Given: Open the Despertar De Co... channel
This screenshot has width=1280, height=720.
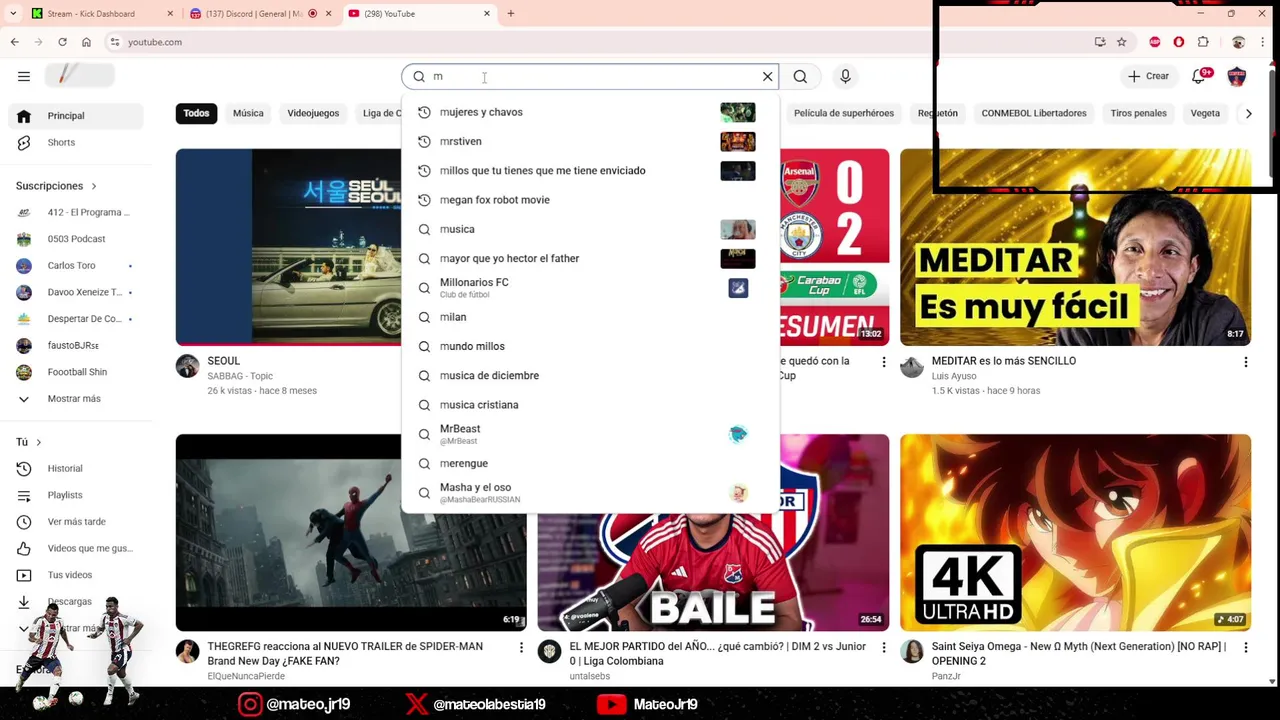Looking at the screenshot, I should coord(76,319).
